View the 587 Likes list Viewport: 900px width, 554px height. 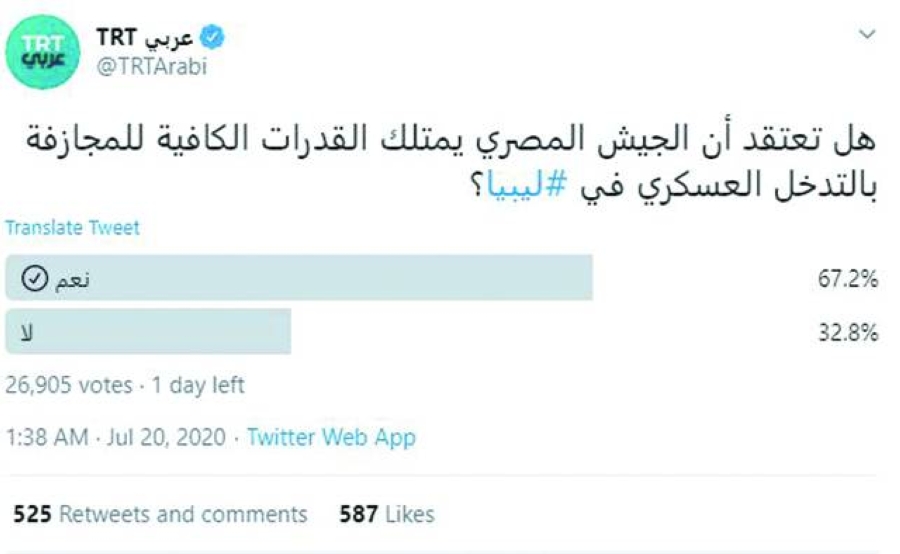(x=387, y=514)
